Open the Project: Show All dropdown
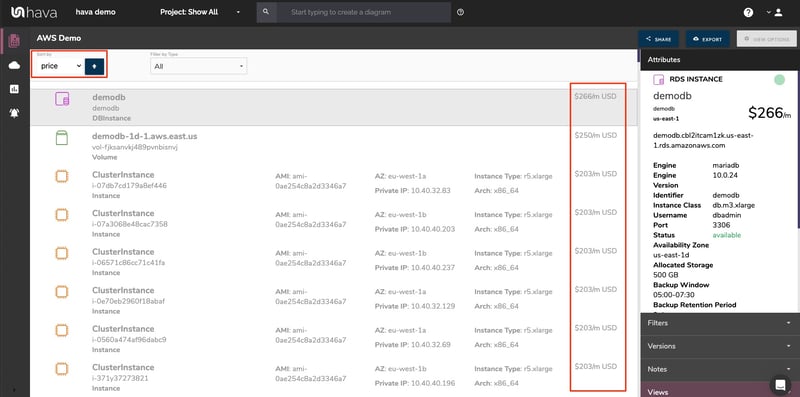Viewport: 800px width, 397px height. click(199, 12)
